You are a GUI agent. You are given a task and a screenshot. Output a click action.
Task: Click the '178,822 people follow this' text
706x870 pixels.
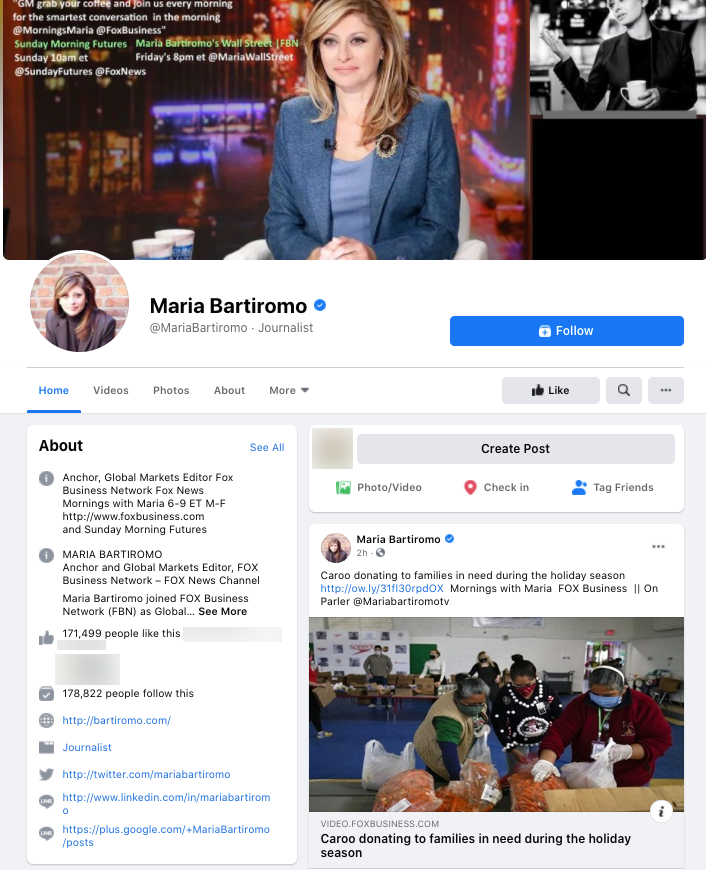coord(128,694)
